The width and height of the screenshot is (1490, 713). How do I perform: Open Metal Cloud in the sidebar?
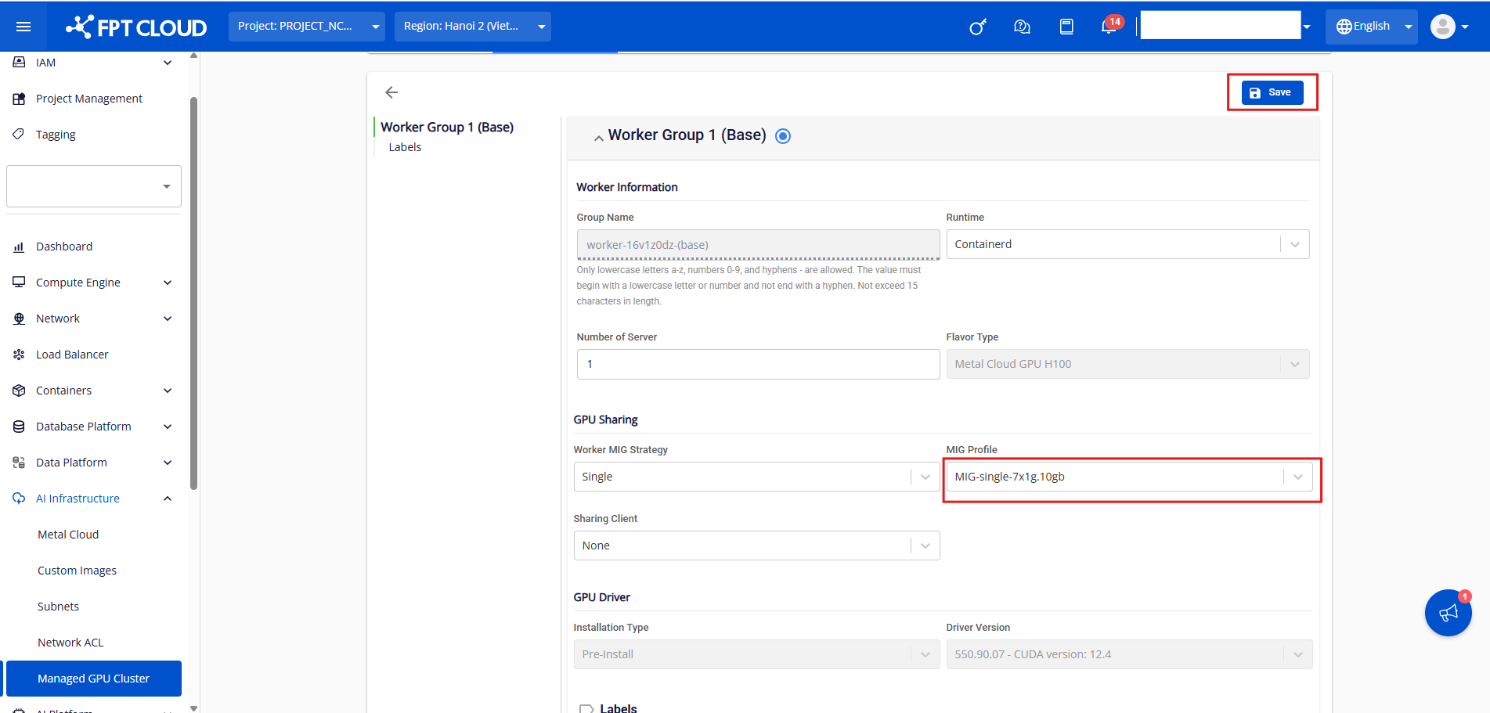[x=68, y=534]
